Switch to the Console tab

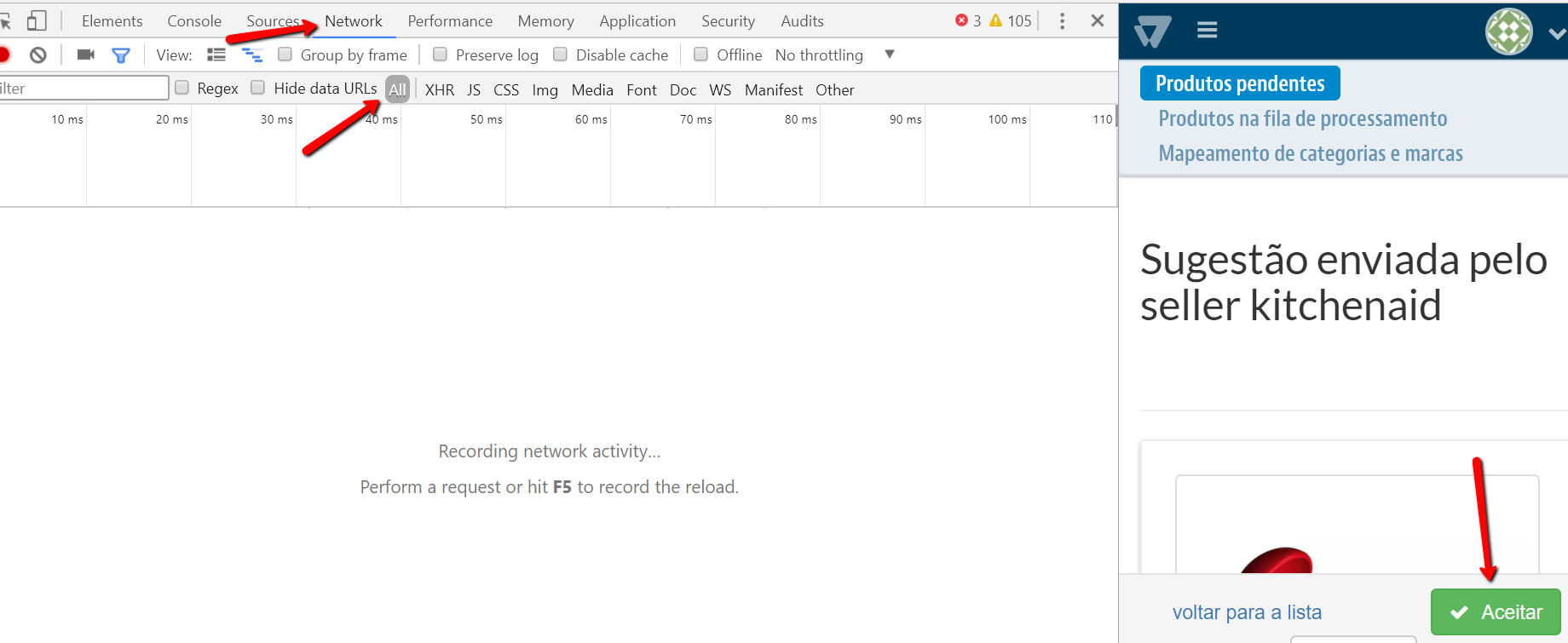click(194, 21)
